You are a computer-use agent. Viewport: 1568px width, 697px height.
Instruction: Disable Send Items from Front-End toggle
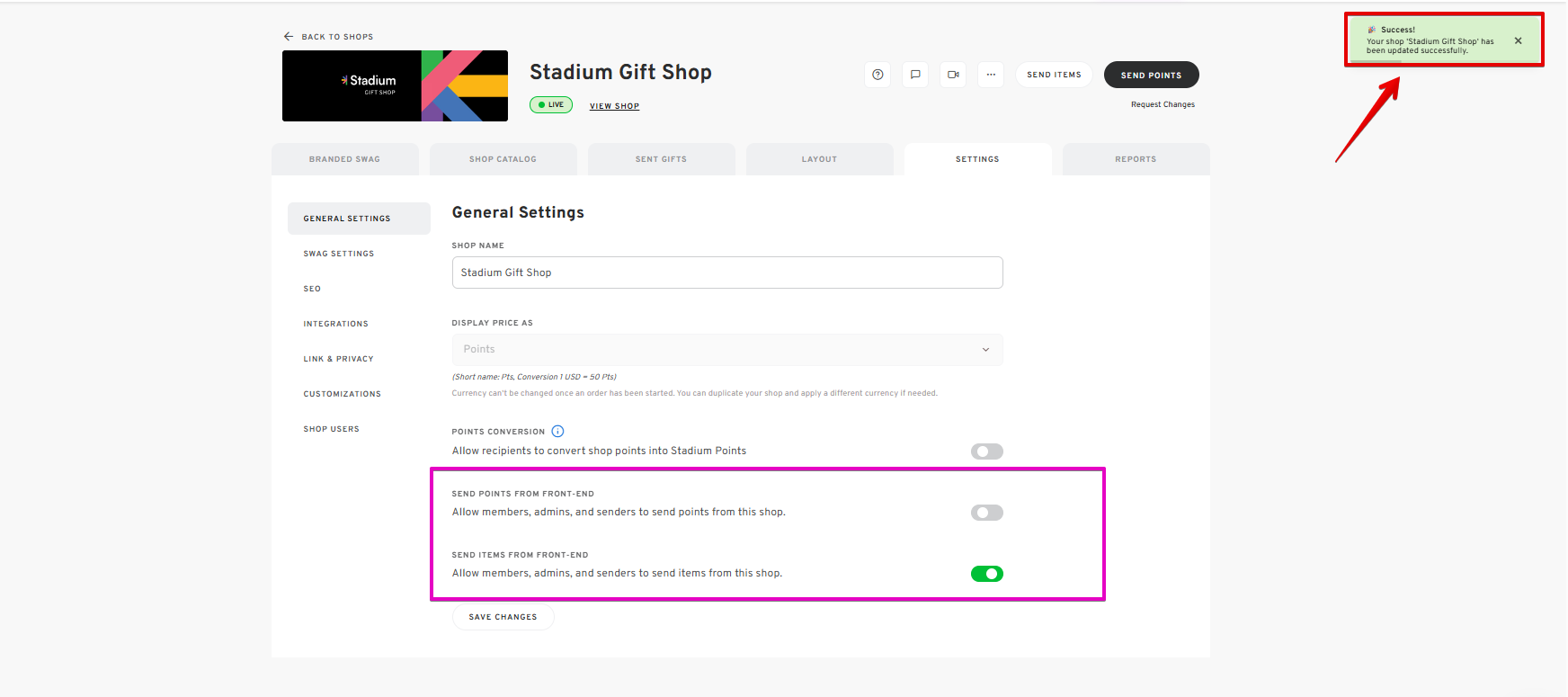click(986, 574)
